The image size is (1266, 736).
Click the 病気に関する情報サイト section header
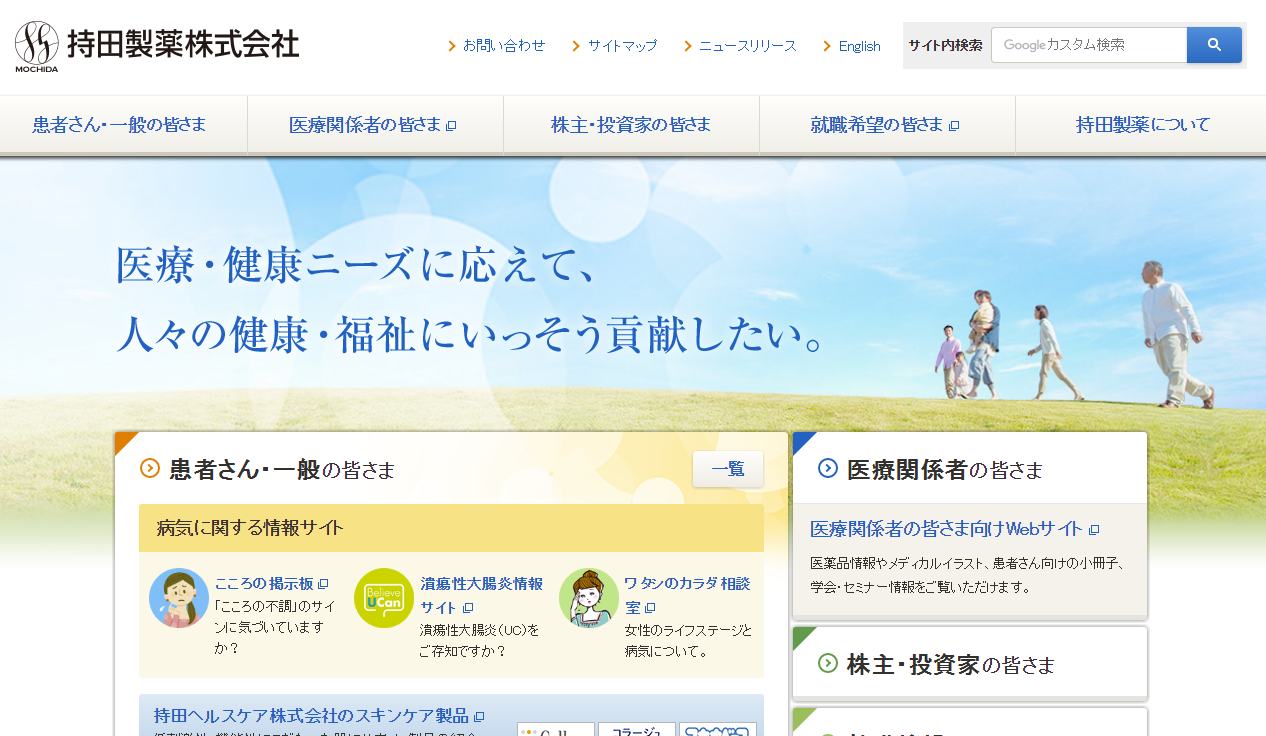click(451, 528)
